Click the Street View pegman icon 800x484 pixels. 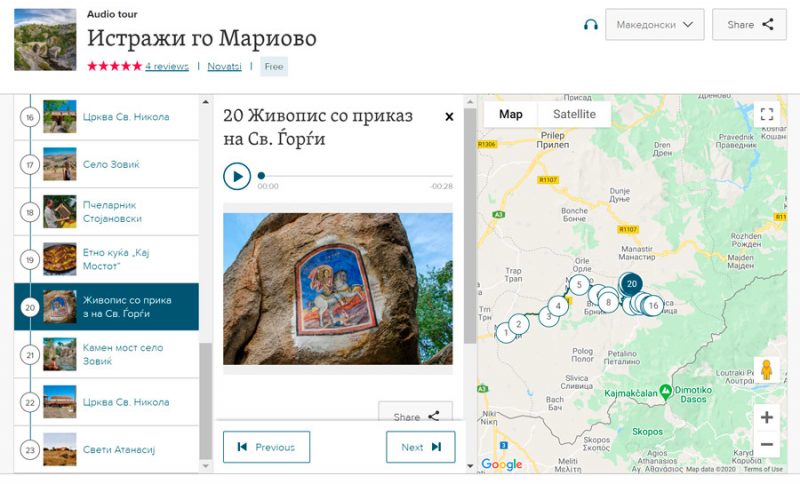click(x=767, y=369)
